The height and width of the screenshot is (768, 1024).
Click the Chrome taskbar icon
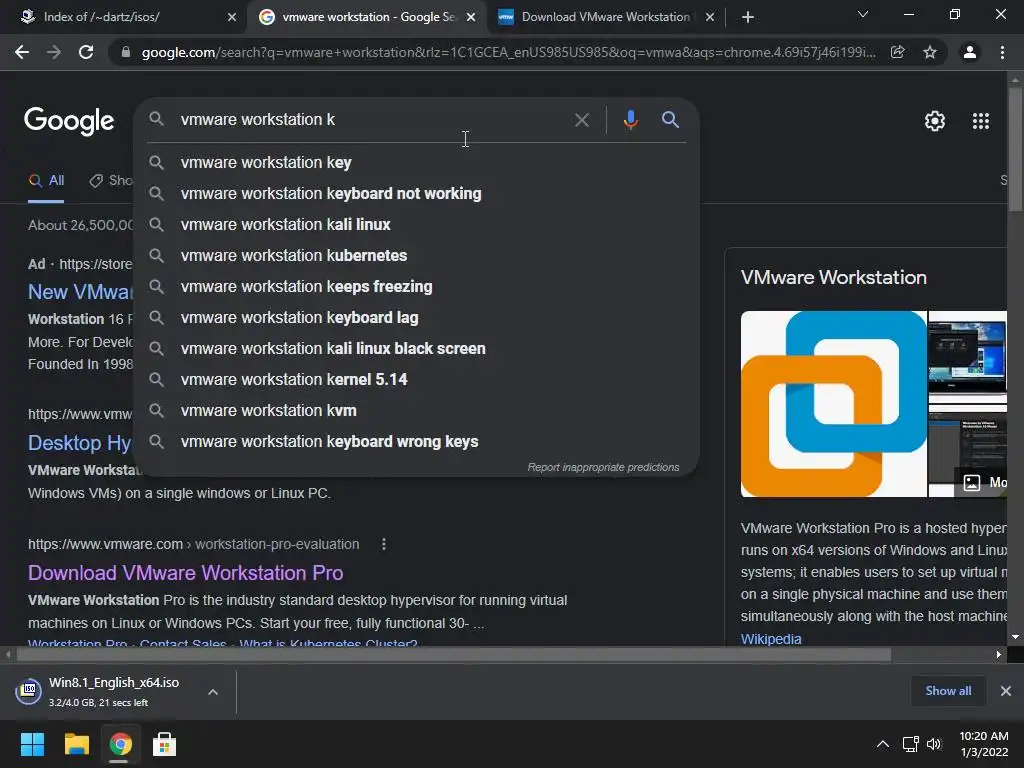pyautogui.click(x=120, y=744)
